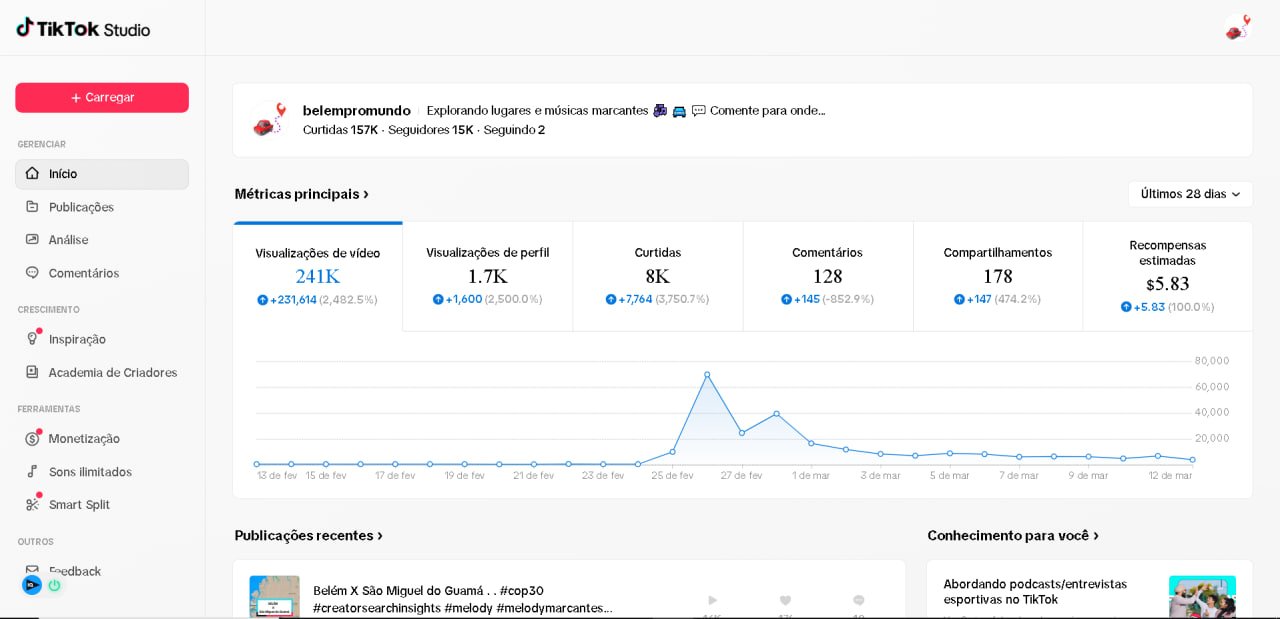Click the comment icon on the recent post
The width and height of the screenshot is (1280, 619).
858,600
